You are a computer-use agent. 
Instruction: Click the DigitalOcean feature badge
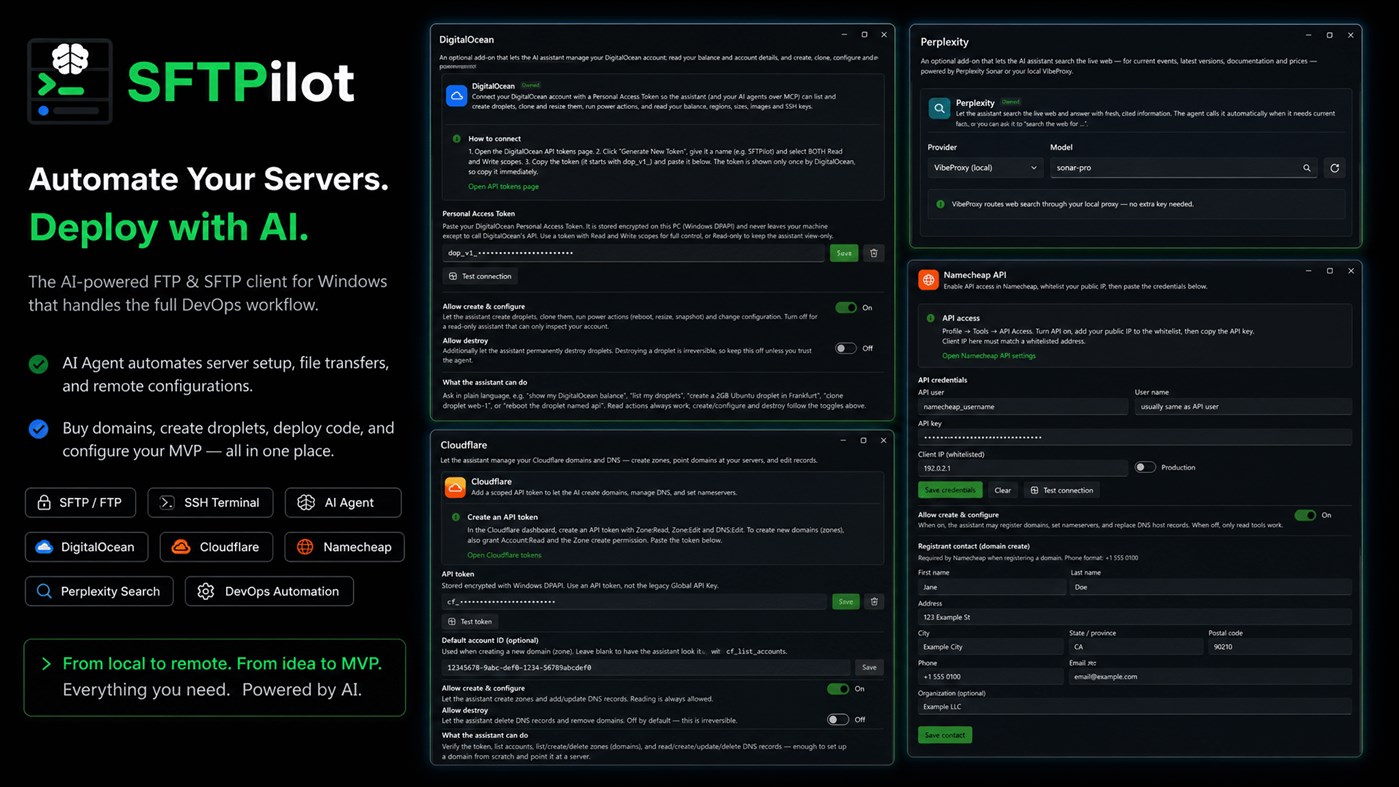86,547
